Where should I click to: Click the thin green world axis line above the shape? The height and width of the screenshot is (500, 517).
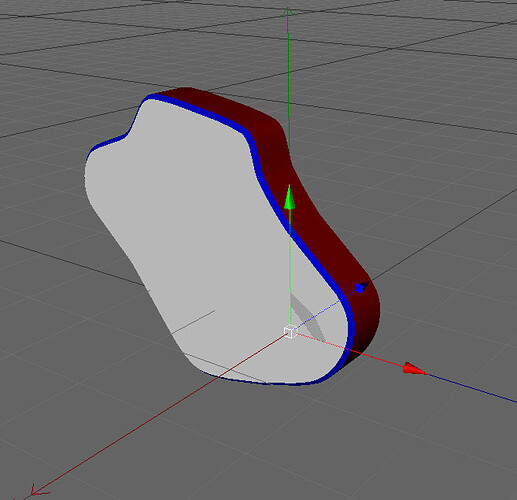(x=288, y=83)
